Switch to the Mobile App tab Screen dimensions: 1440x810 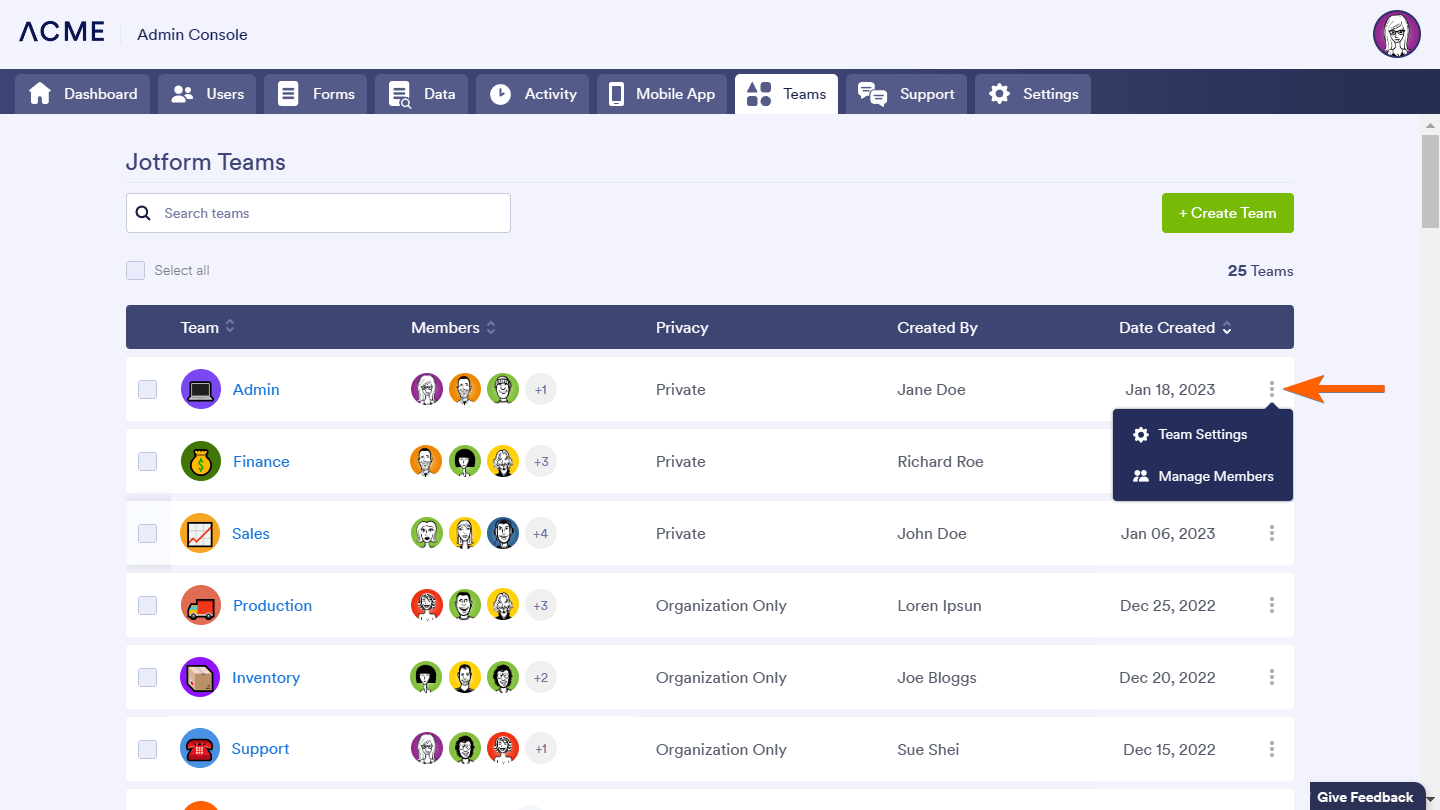point(662,94)
